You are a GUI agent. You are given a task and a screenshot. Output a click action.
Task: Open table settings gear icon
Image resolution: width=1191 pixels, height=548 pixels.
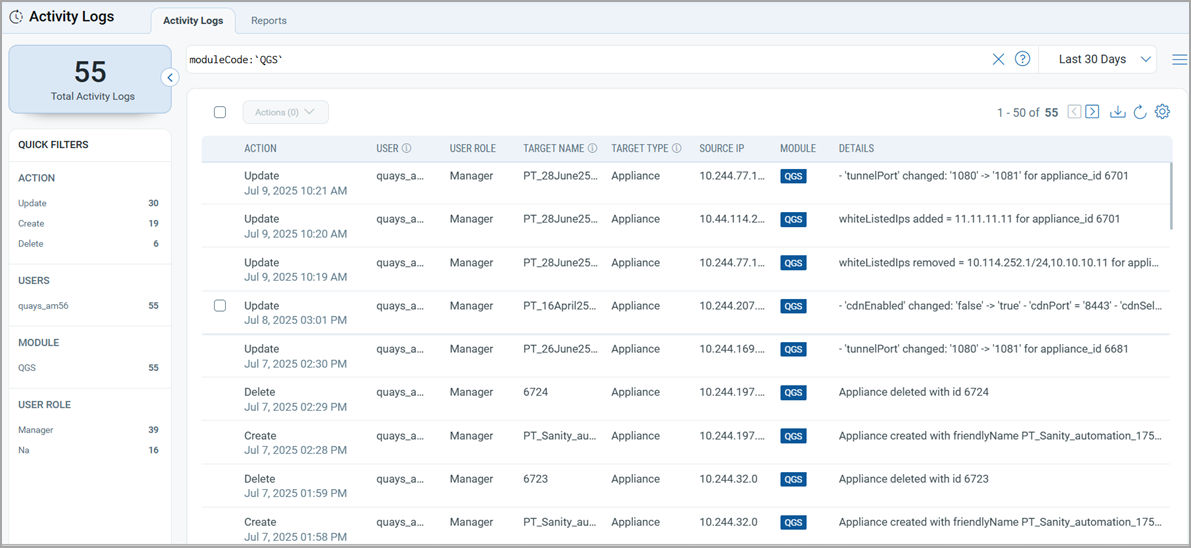[x=1162, y=112]
